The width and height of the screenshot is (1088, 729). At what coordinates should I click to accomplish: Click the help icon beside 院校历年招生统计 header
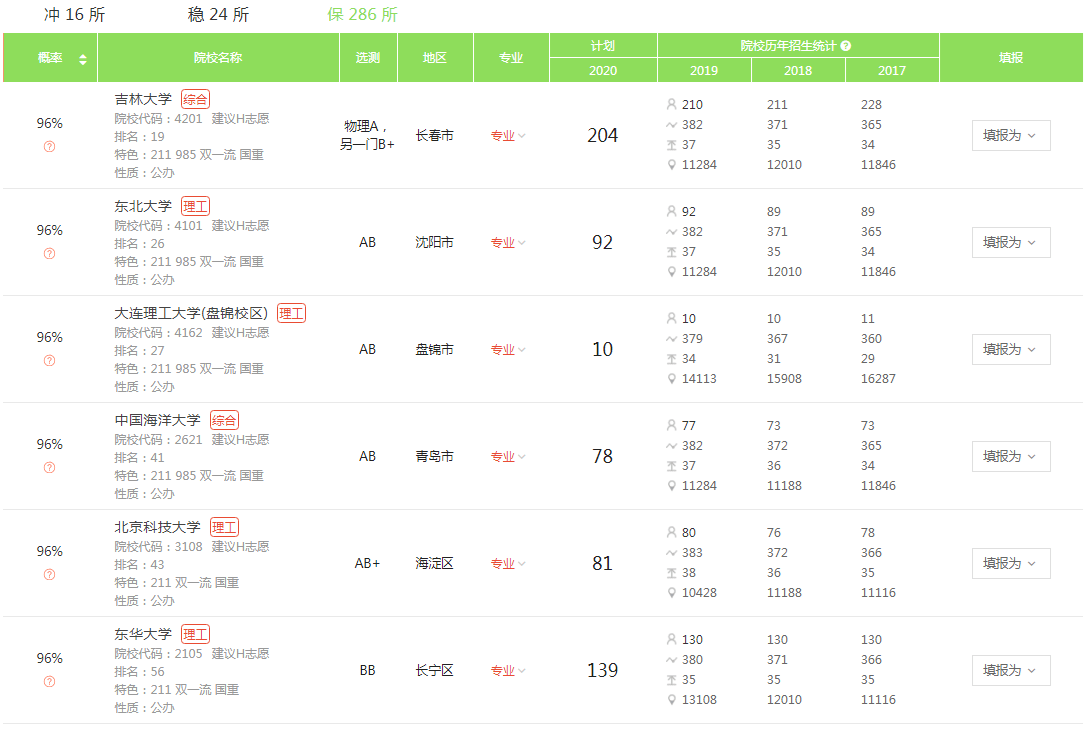coord(847,44)
